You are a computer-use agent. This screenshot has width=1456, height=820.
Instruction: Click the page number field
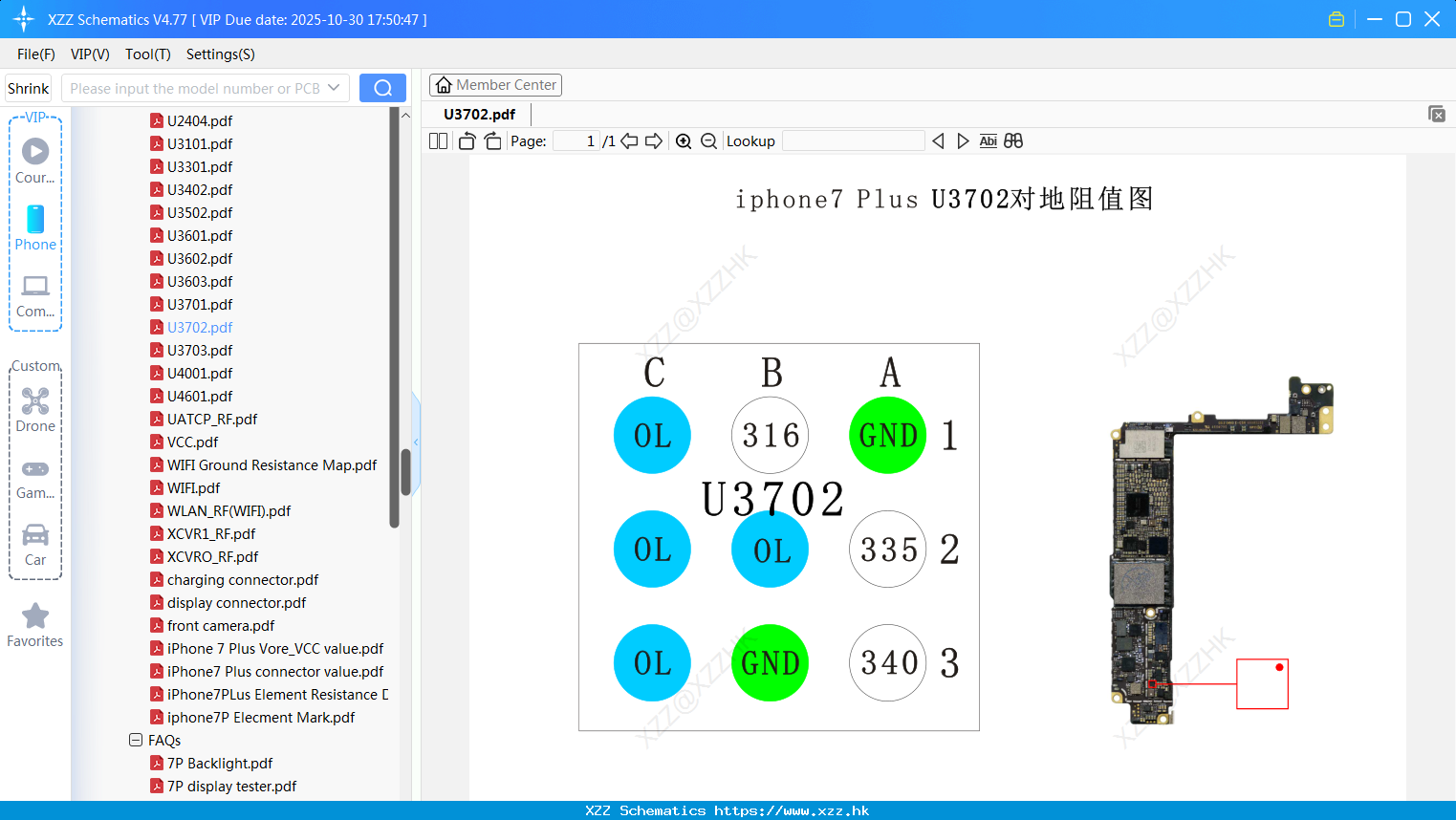(576, 141)
